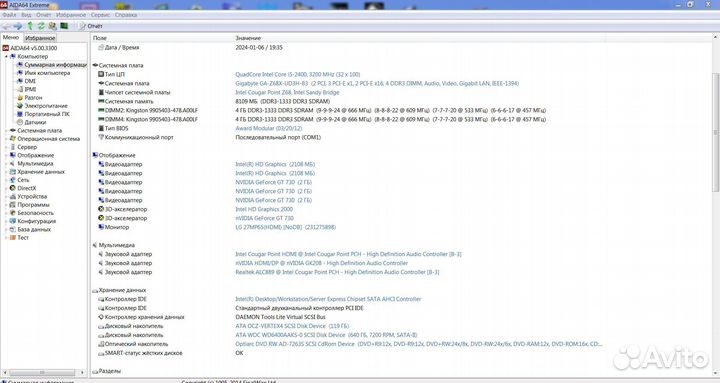Expand the Мультимедиа tree node

(6, 164)
